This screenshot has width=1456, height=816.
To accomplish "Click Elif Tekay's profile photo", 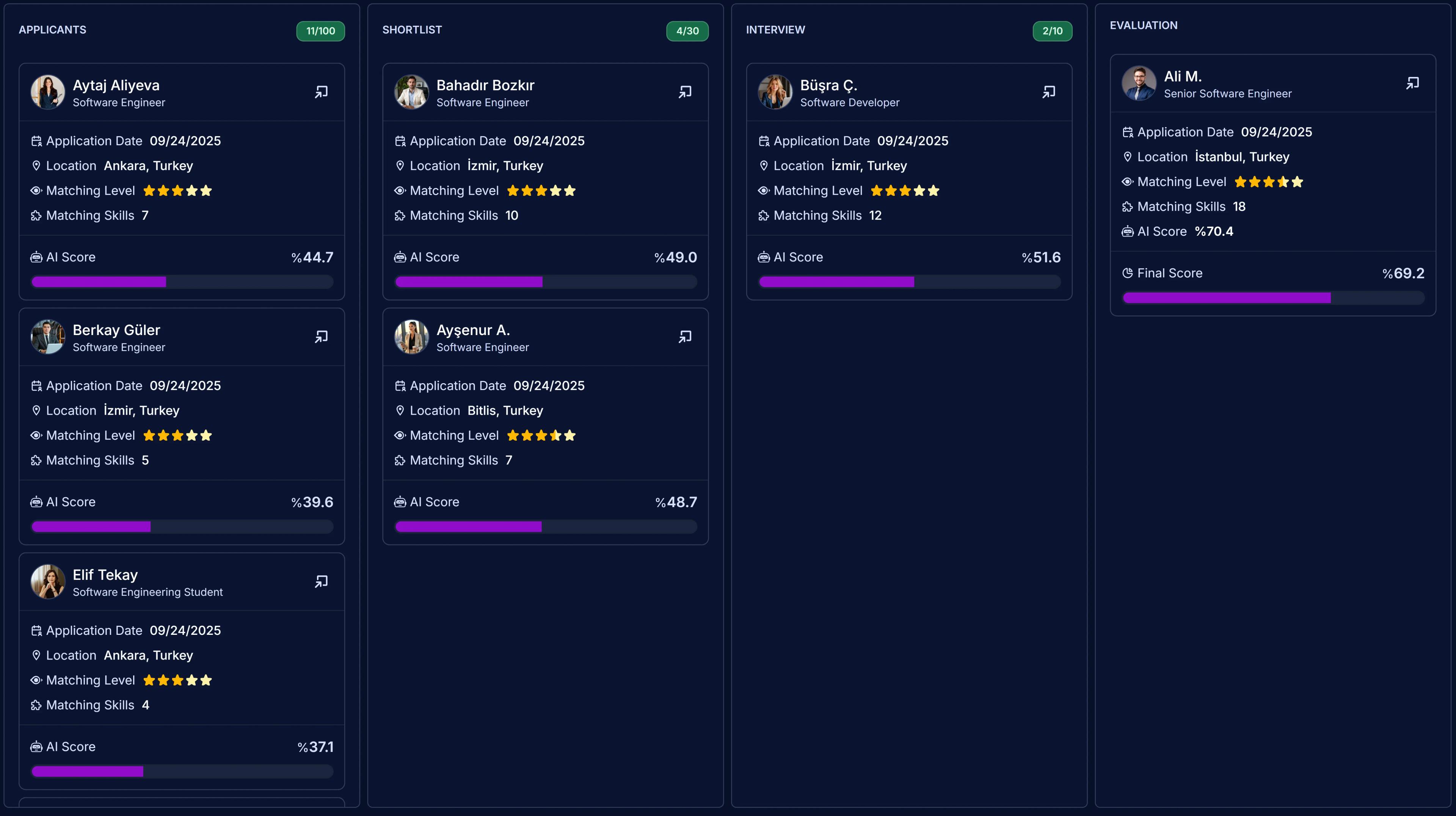I will pos(48,581).
